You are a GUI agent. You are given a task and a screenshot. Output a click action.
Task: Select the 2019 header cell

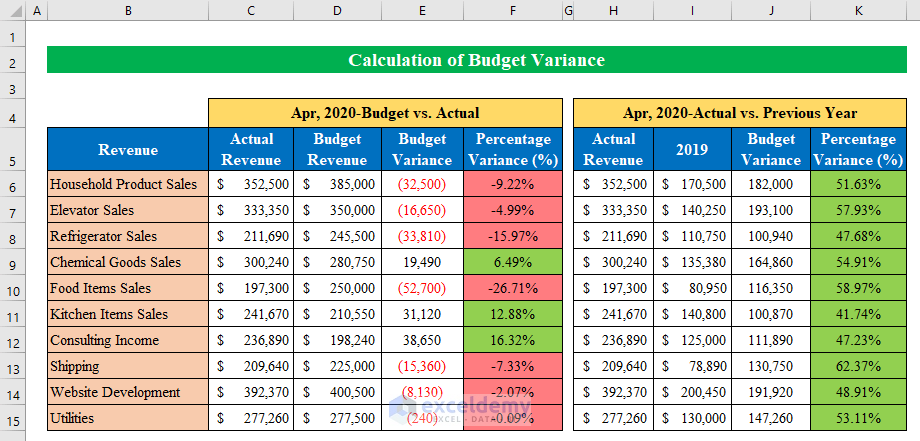pos(692,150)
